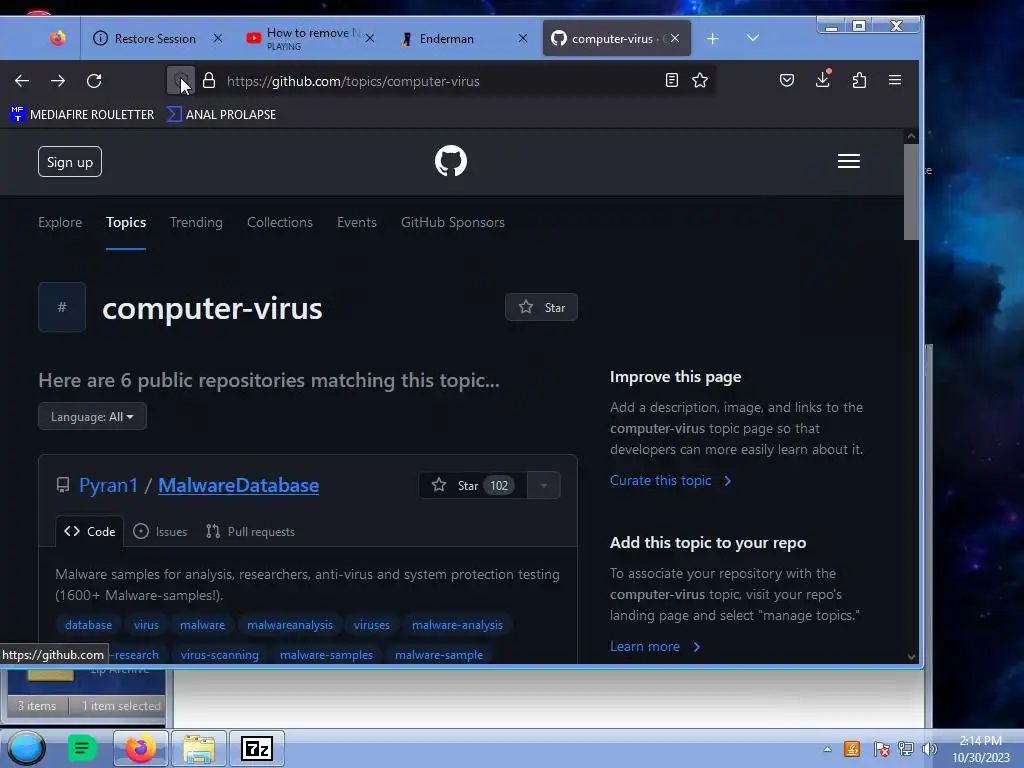This screenshot has width=1024, height=768.
Task: Open the Pyran1 user link
Action: coord(108,485)
